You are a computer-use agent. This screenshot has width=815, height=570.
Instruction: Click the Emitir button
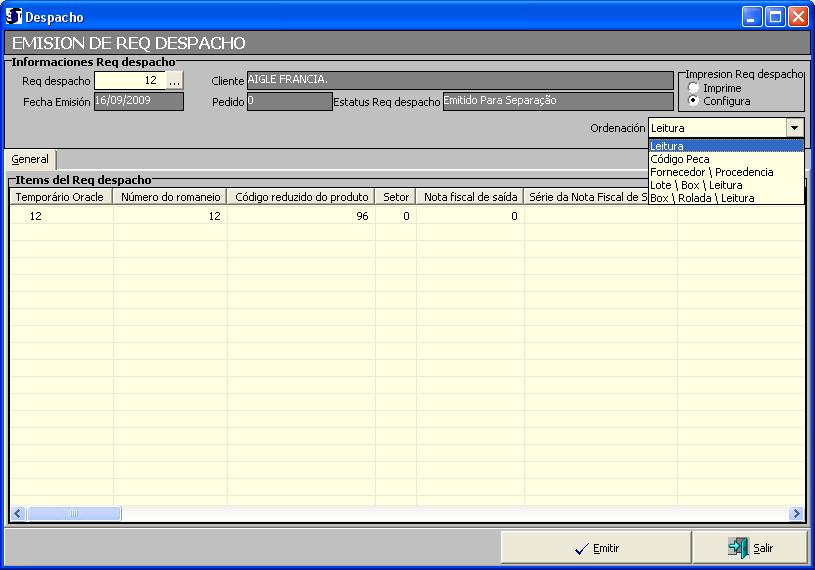[x=596, y=548]
